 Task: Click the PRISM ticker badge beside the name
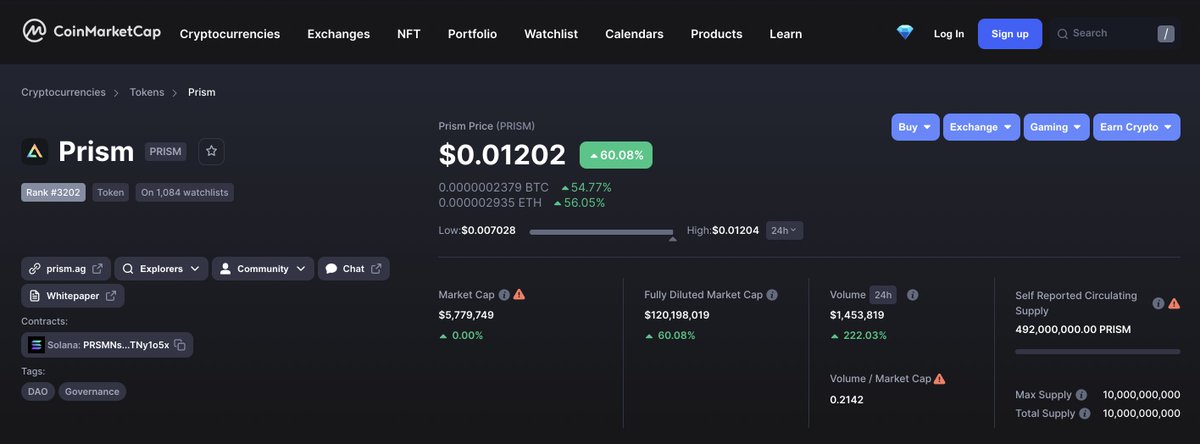pos(165,151)
